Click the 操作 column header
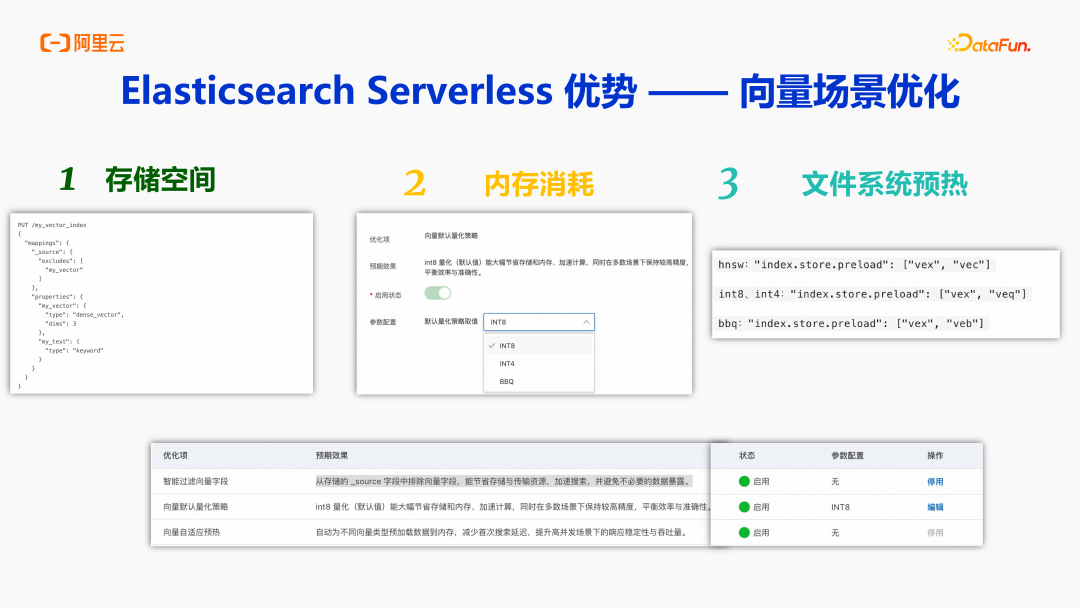The height and width of the screenshot is (608, 1080). (x=935, y=456)
